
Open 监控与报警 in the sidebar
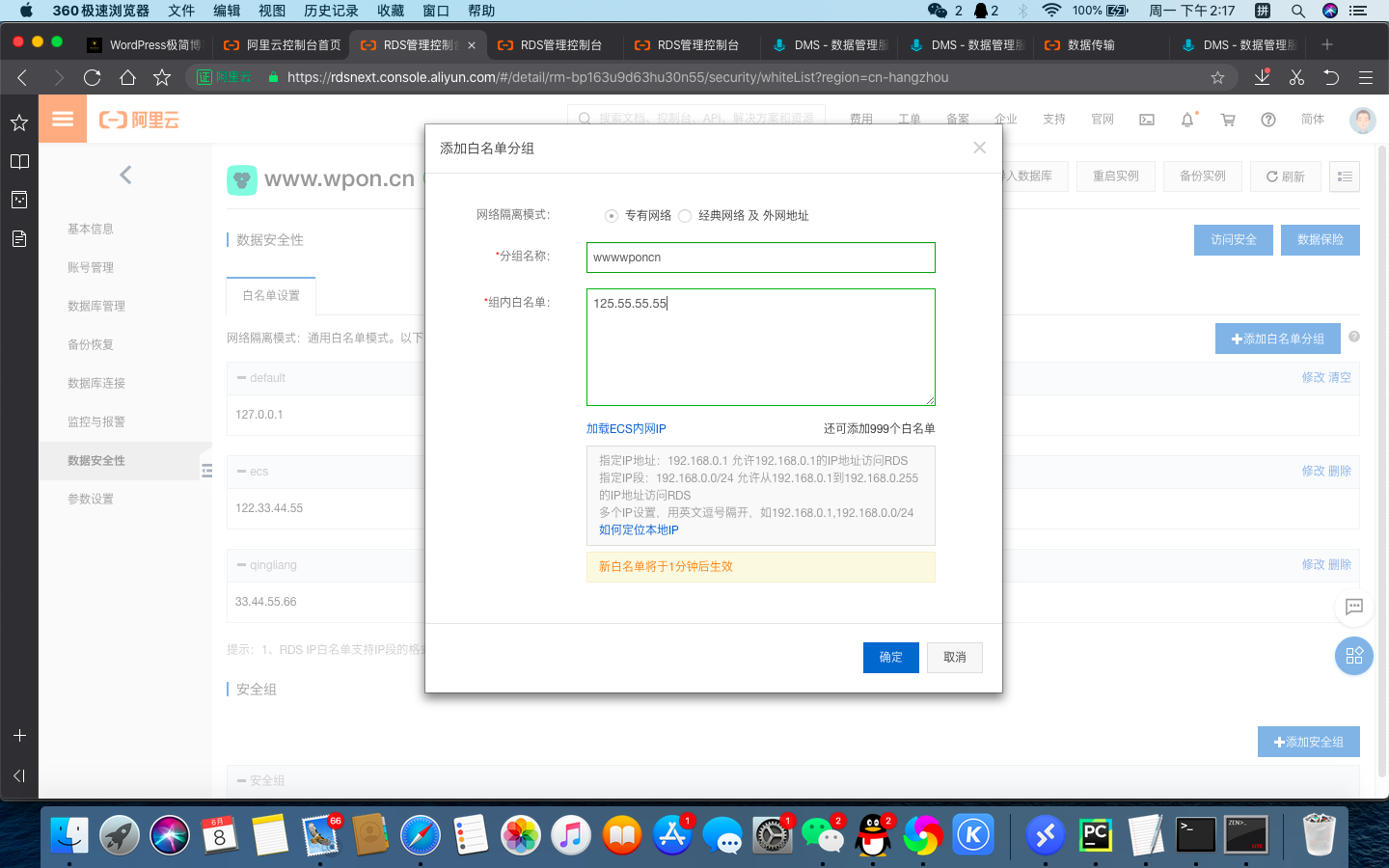point(96,421)
